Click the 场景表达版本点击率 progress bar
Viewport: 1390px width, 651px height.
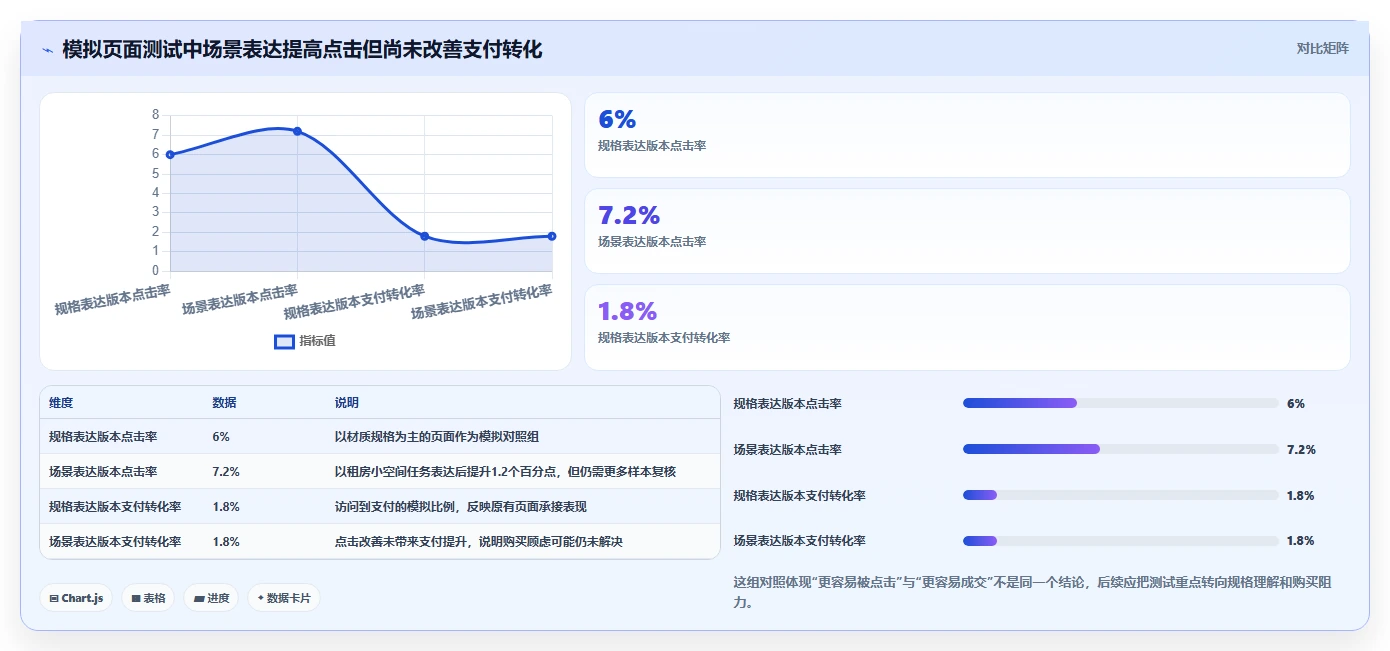1120,449
